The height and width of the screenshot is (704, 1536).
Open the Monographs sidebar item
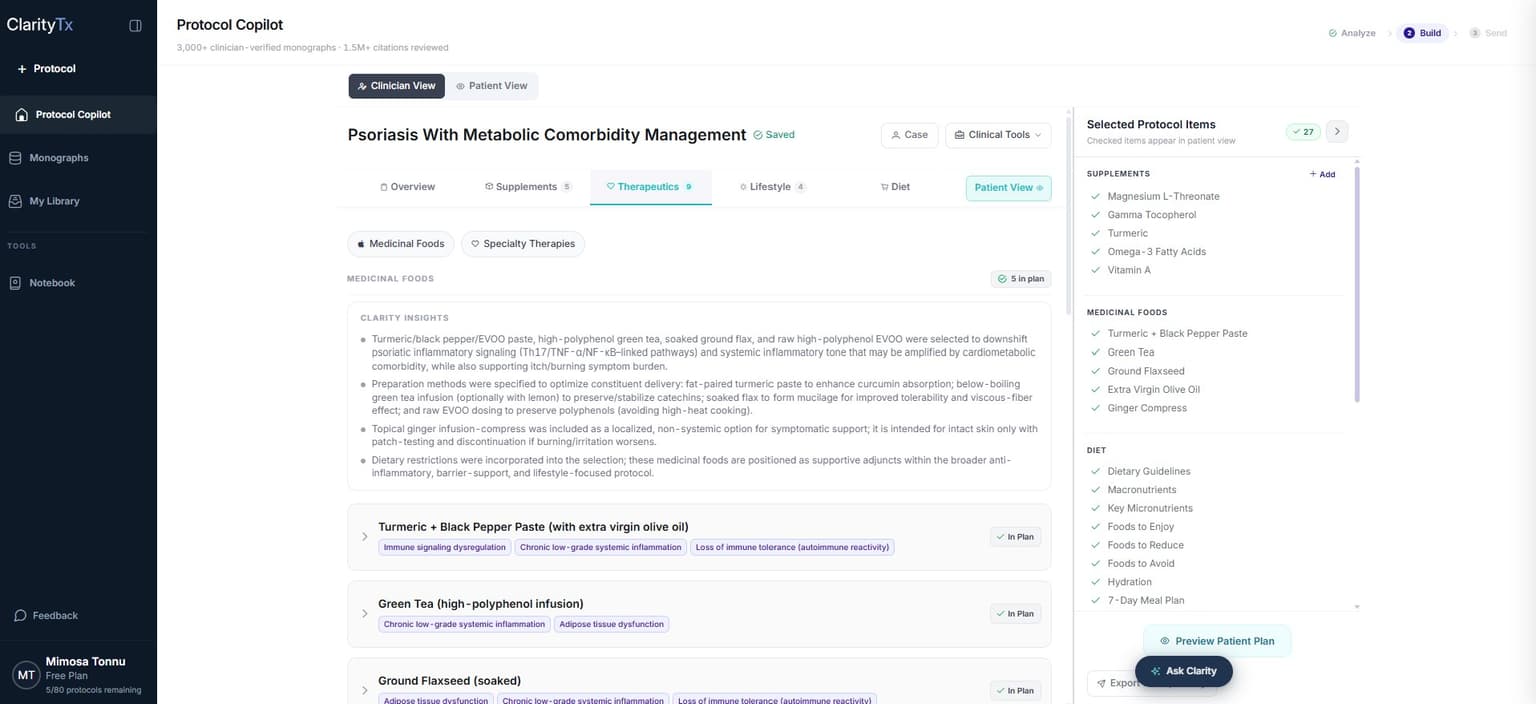coord(58,158)
